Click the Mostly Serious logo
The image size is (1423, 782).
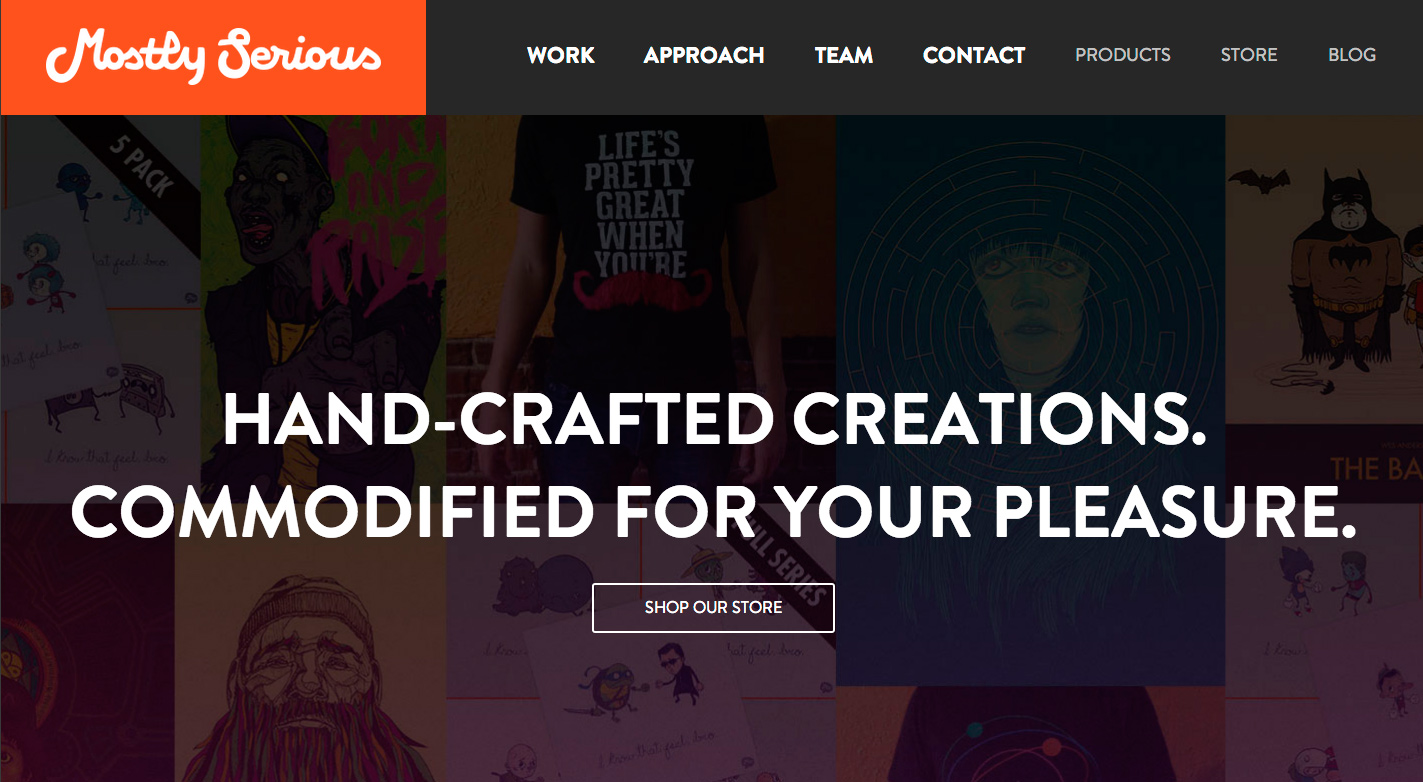(x=213, y=57)
